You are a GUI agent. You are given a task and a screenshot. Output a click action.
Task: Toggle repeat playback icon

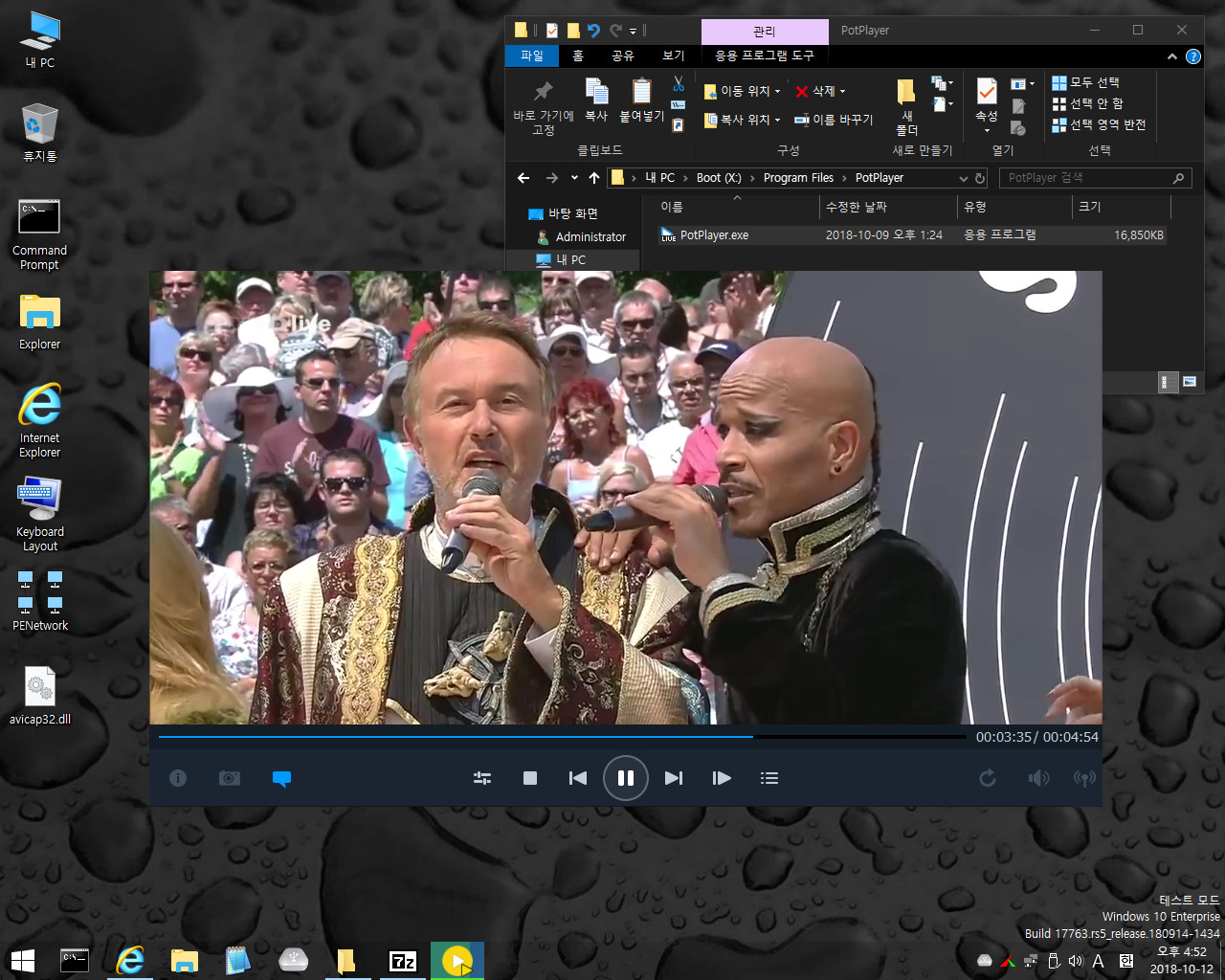coord(988,778)
